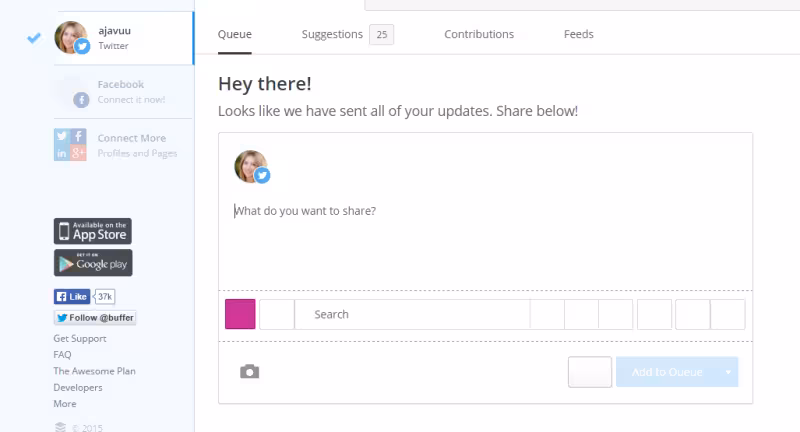Click the profile avatar inside the composer

pyautogui.click(x=252, y=167)
